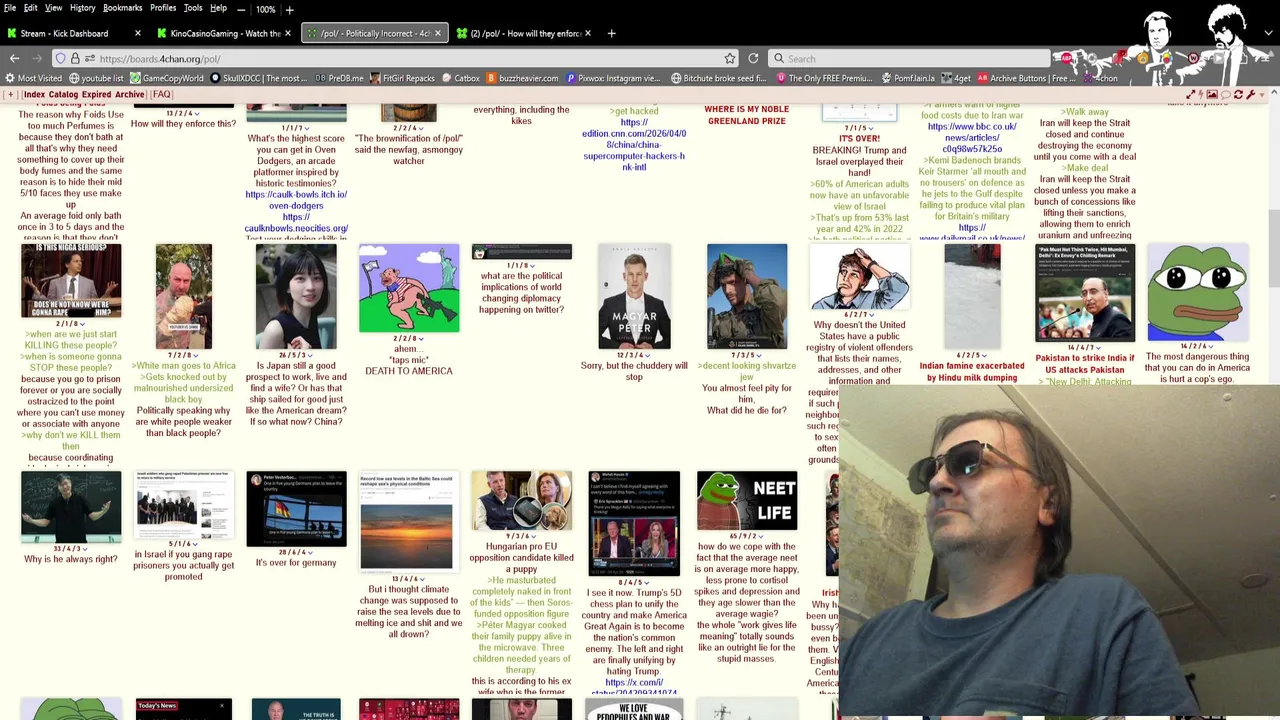Open the tracking protection shield icon

pos(61,58)
